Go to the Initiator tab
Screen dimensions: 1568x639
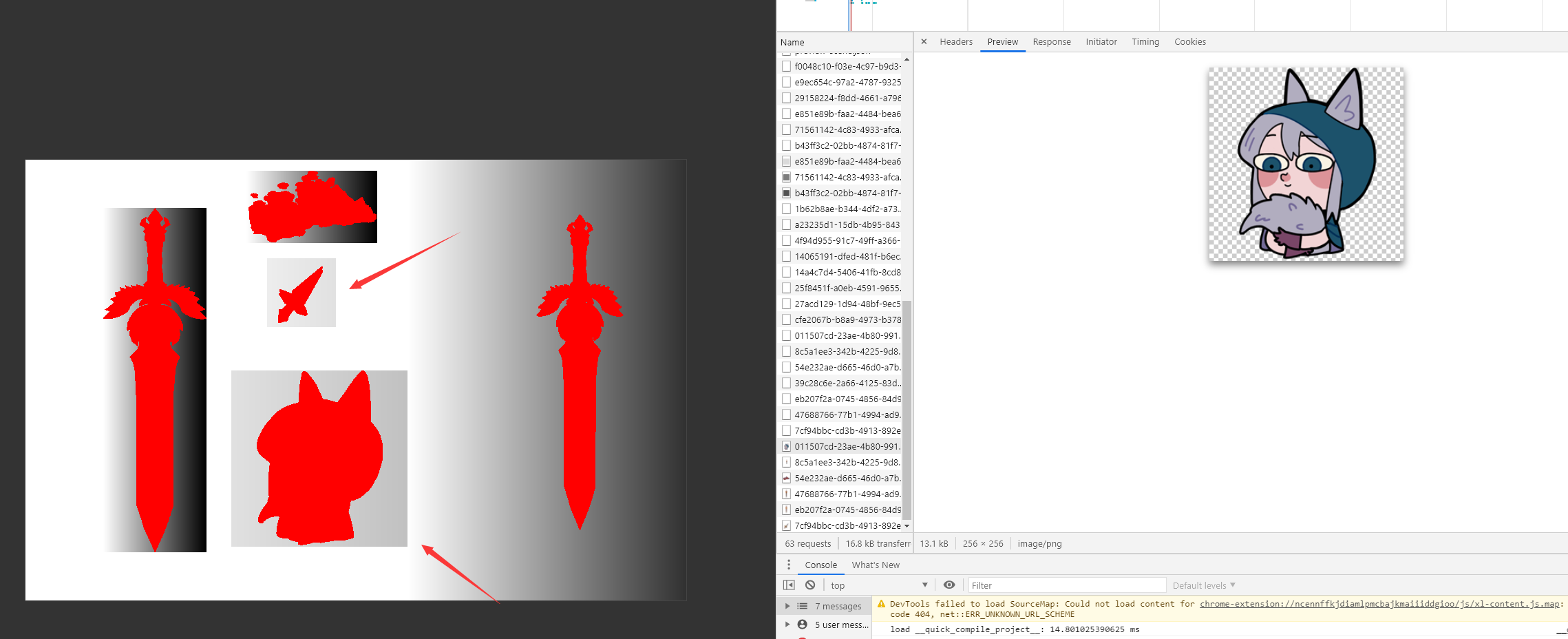point(1101,41)
